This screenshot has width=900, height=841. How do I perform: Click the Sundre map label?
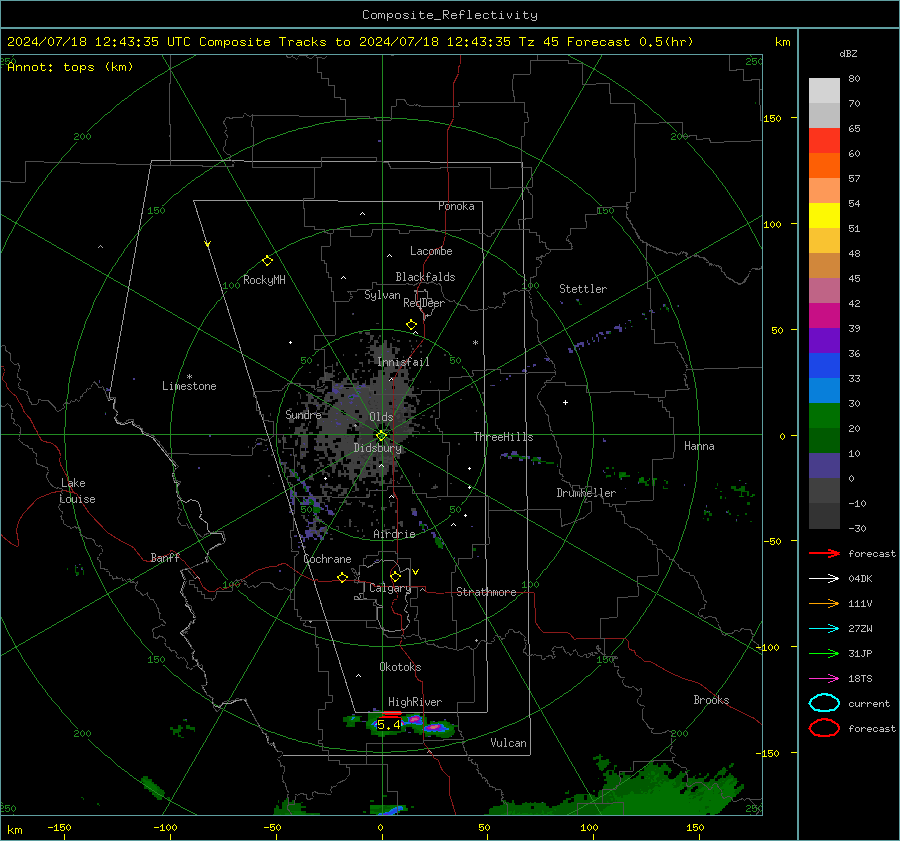[303, 414]
